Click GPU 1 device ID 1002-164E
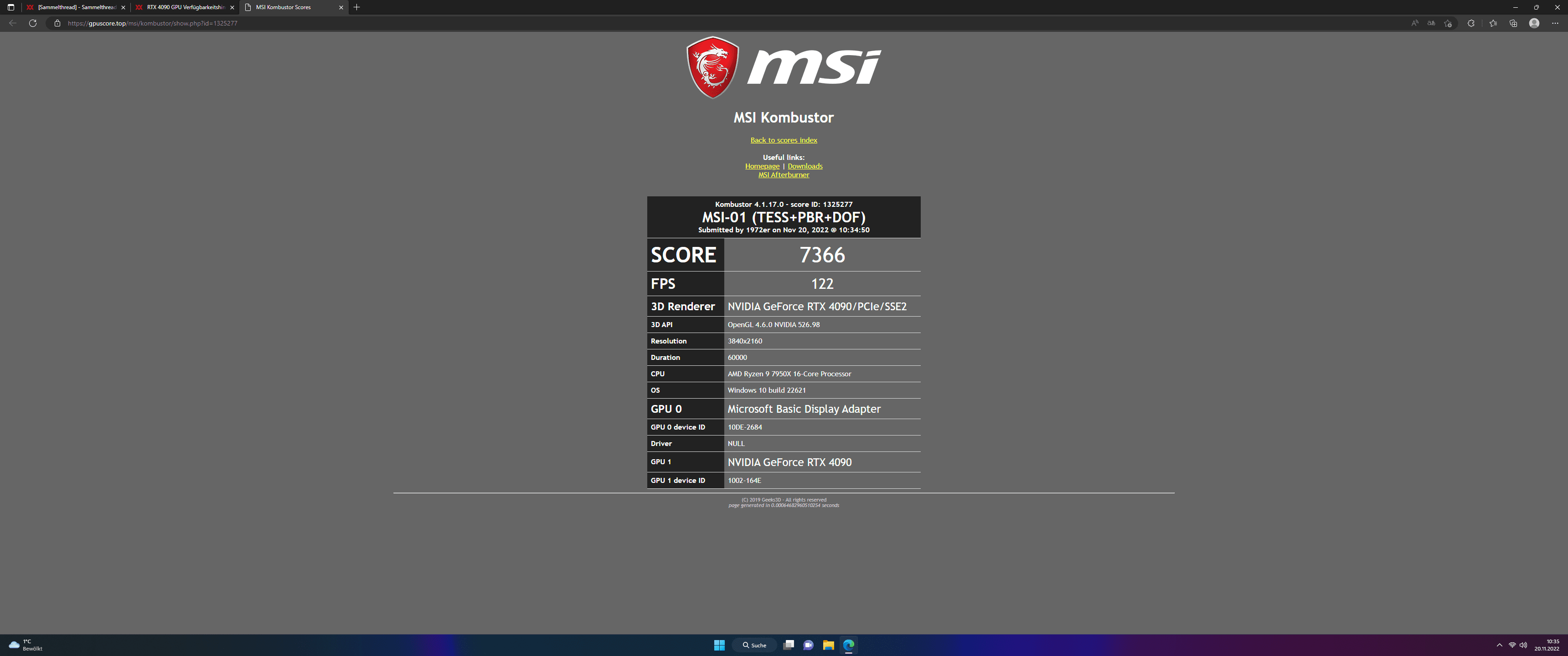Image resolution: width=1568 pixels, height=656 pixels. (x=744, y=481)
